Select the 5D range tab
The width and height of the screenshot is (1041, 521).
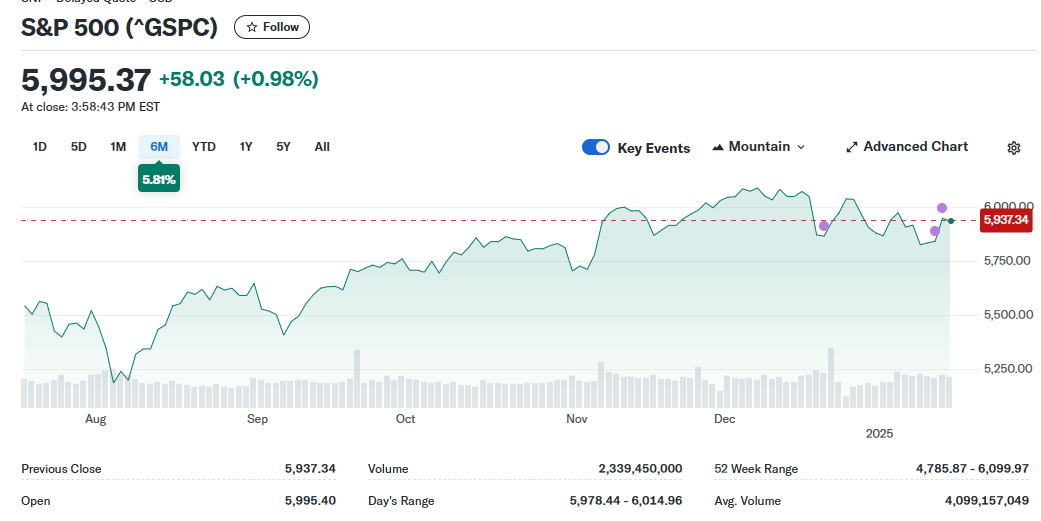tap(78, 147)
